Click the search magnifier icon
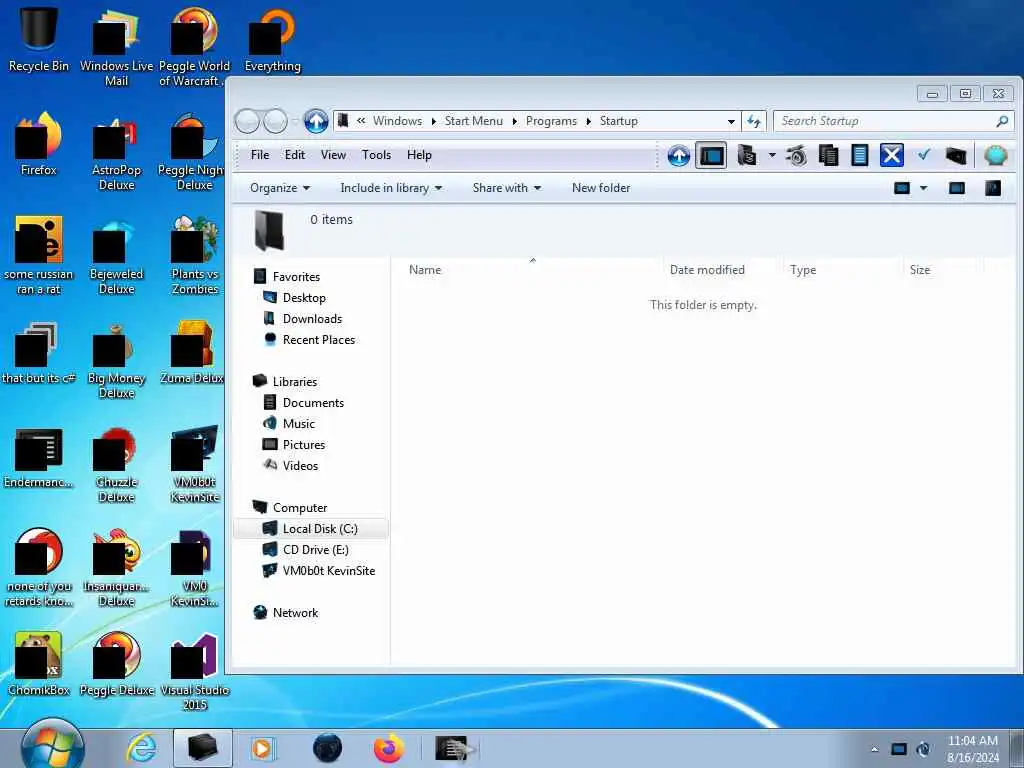The height and width of the screenshot is (768, 1024). coord(1002,121)
